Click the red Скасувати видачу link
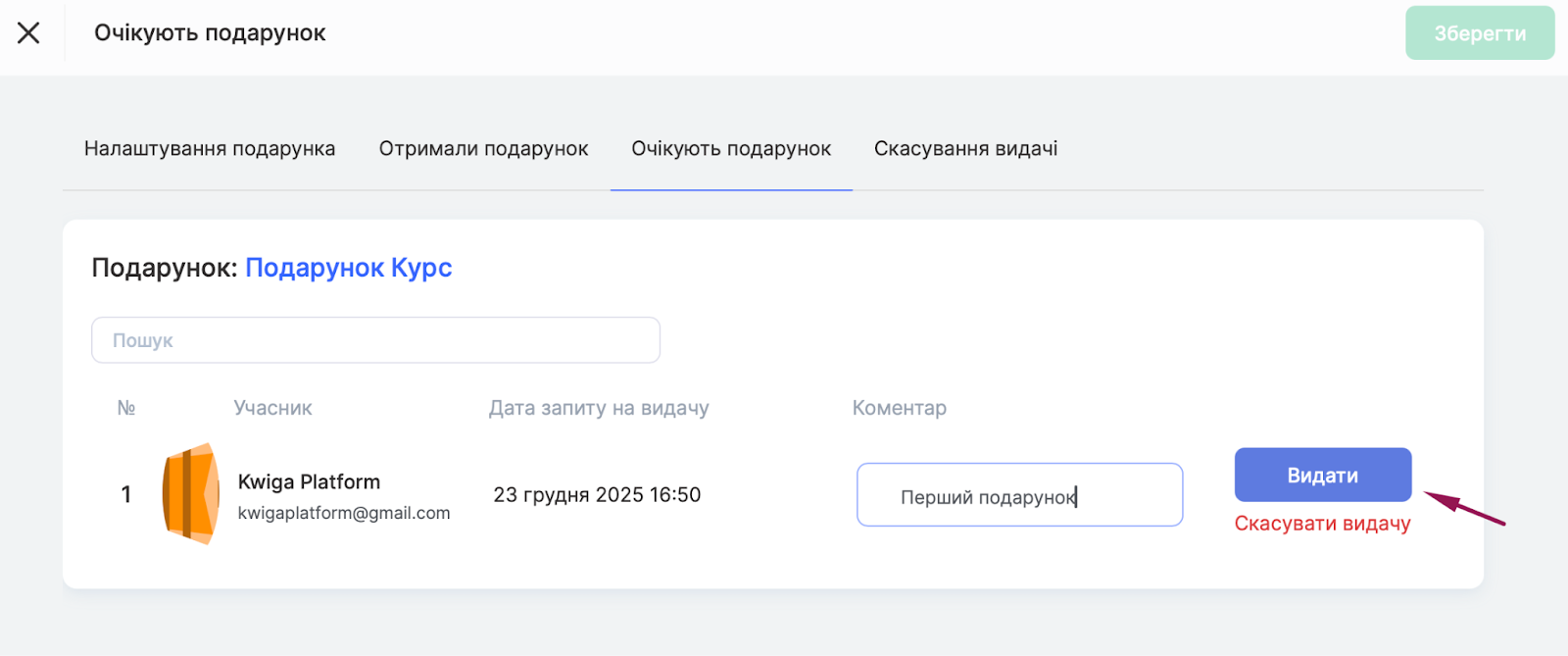Image resolution: width=1568 pixels, height=656 pixels. tap(1322, 524)
